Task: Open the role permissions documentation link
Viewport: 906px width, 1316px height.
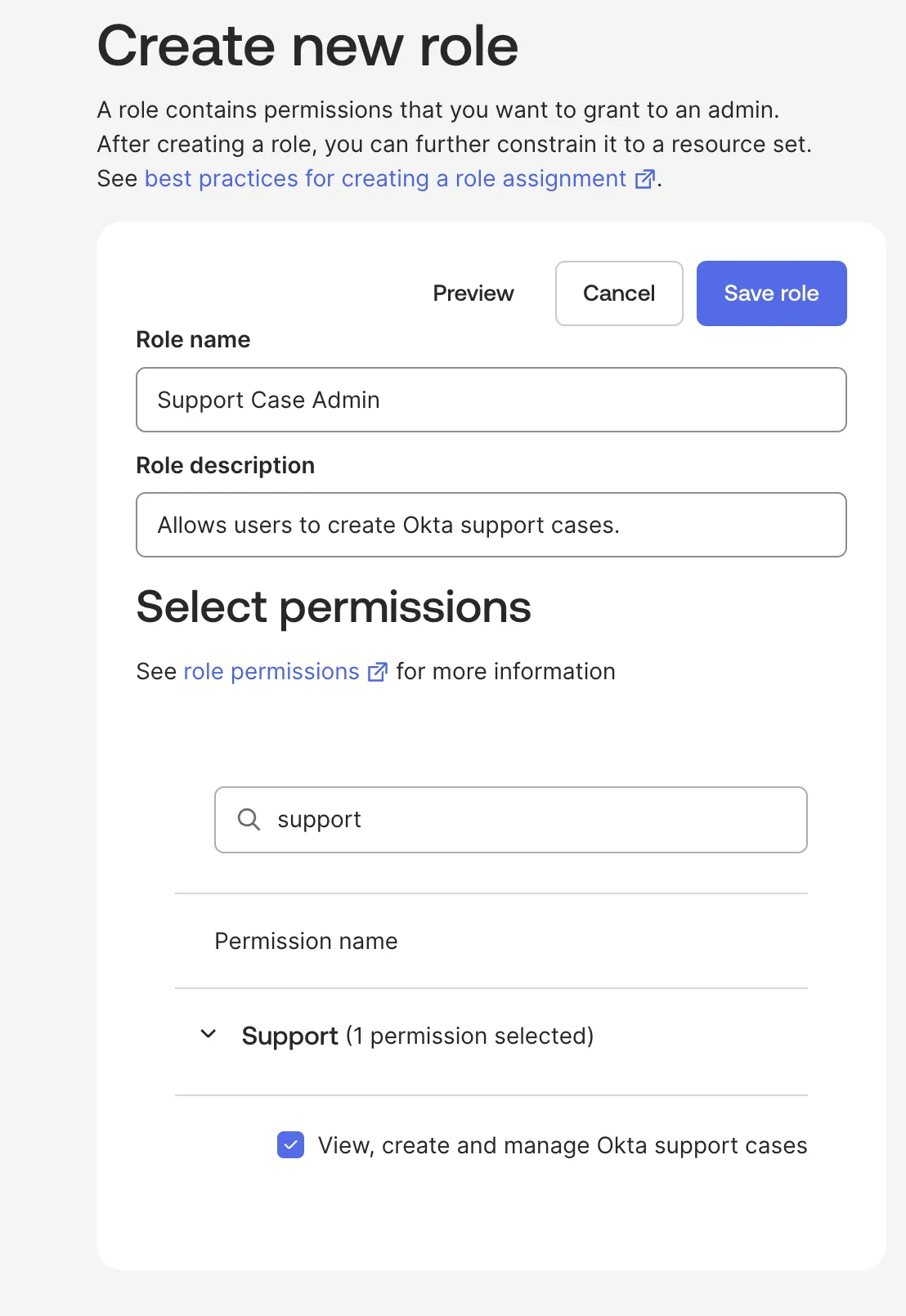Action: tap(271, 672)
